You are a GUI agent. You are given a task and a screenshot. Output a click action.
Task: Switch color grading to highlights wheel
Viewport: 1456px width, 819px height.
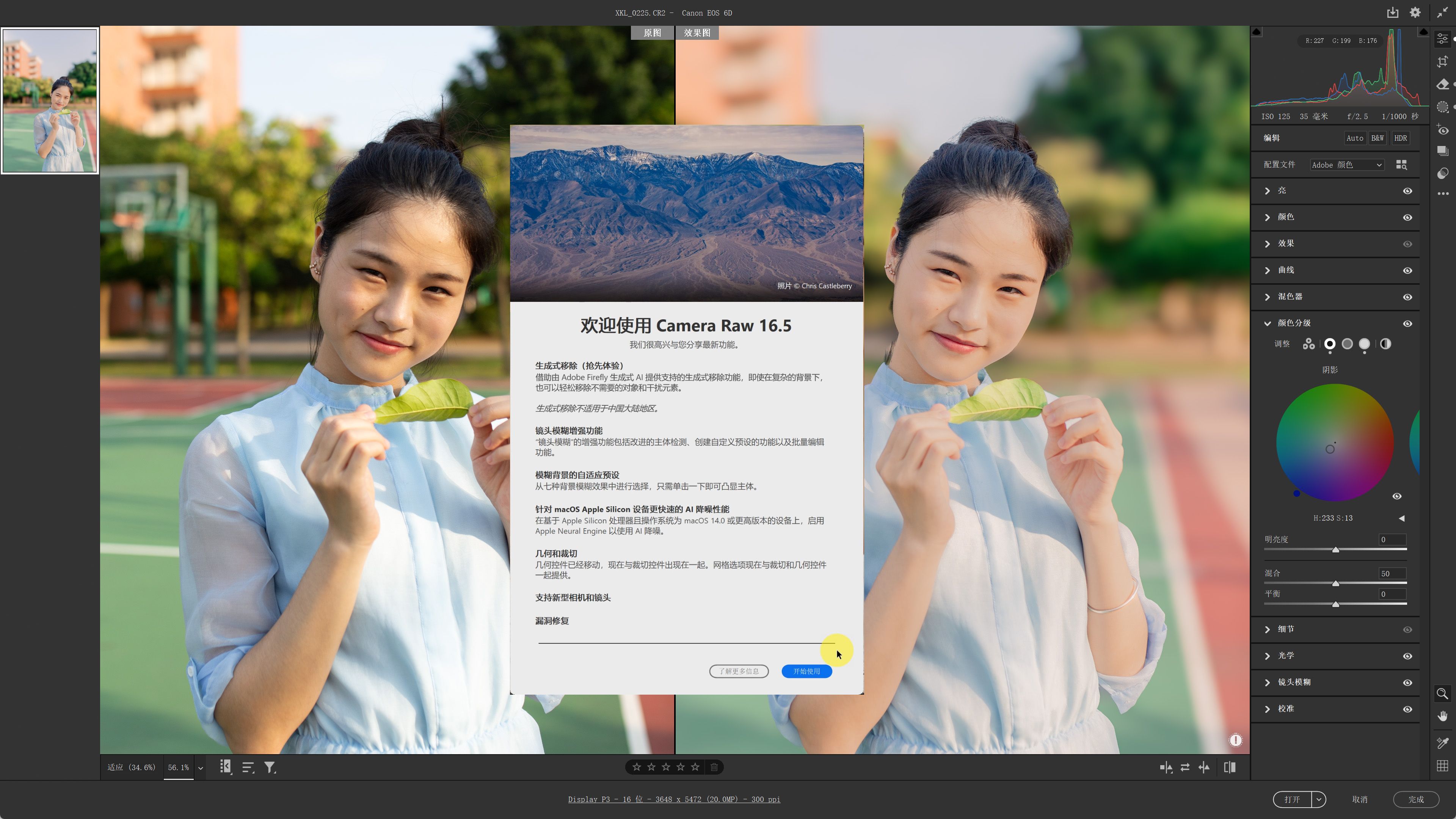tap(1365, 344)
